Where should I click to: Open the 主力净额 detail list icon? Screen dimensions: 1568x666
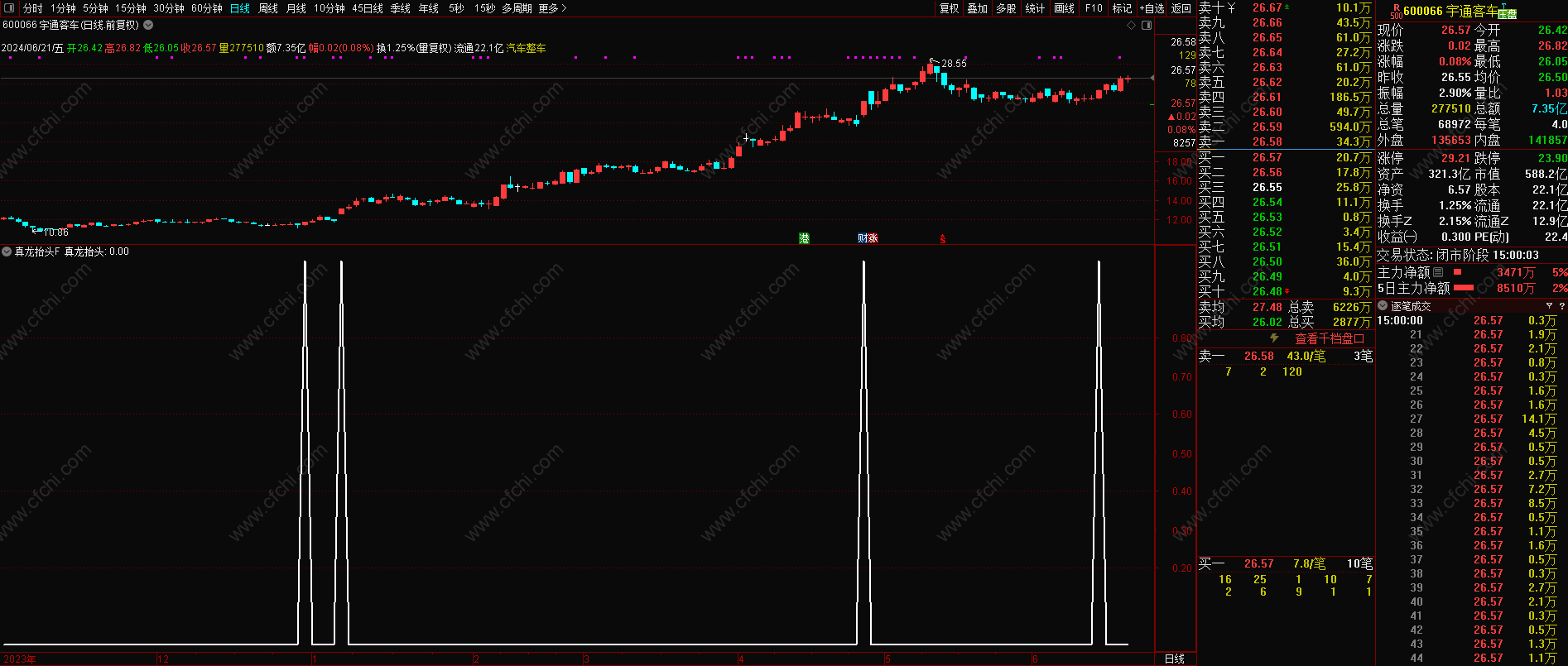1438,272
